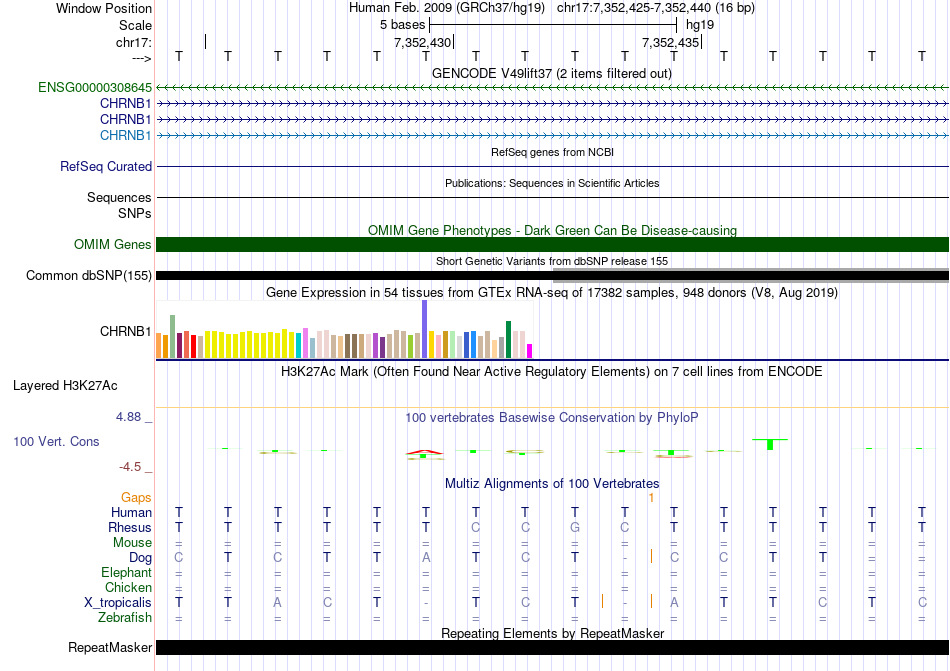The height and width of the screenshot is (671, 950).
Task: Select the Common dbSNP(155) track label
Action: click(x=89, y=276)
